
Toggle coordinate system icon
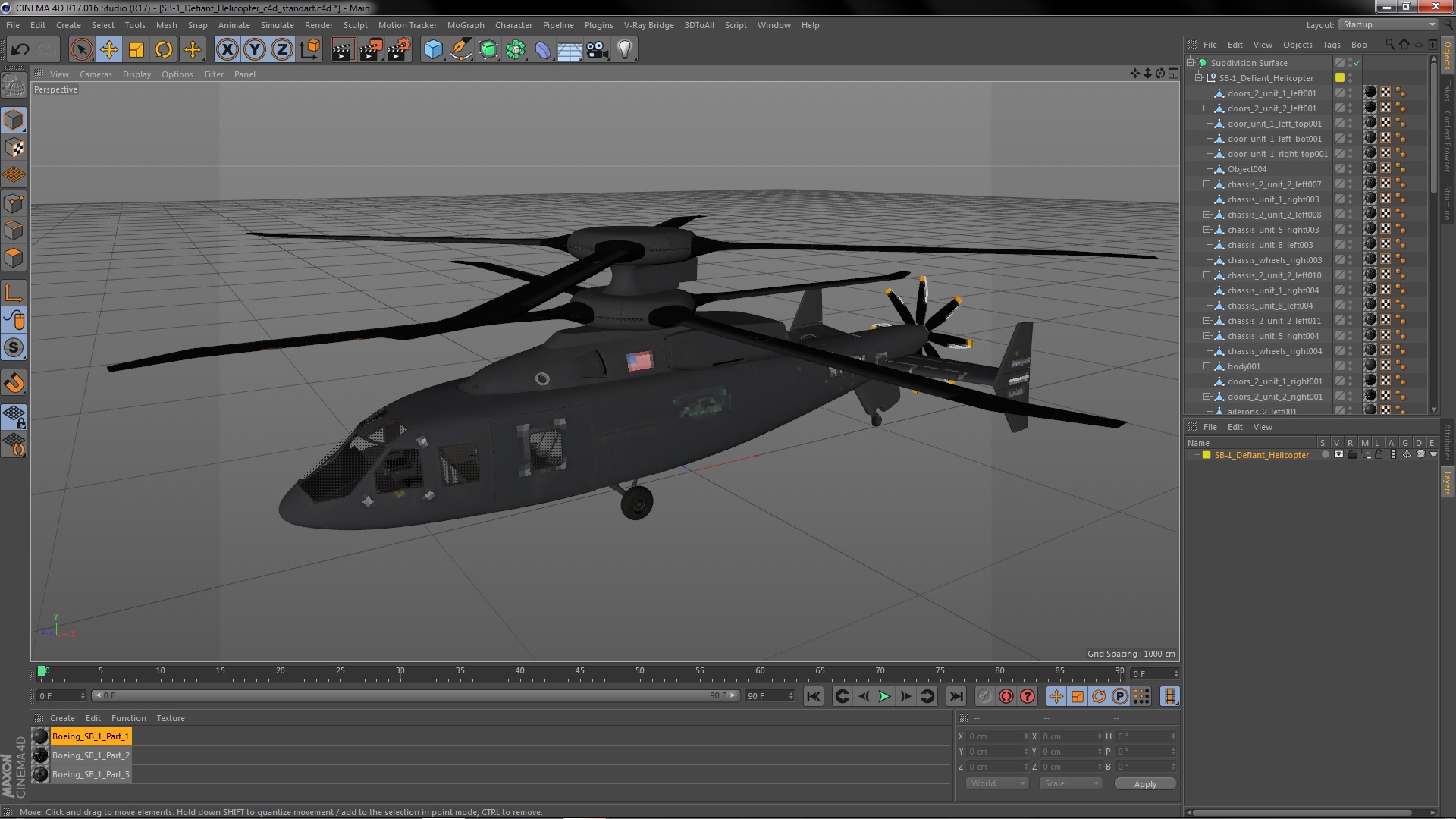309,50
